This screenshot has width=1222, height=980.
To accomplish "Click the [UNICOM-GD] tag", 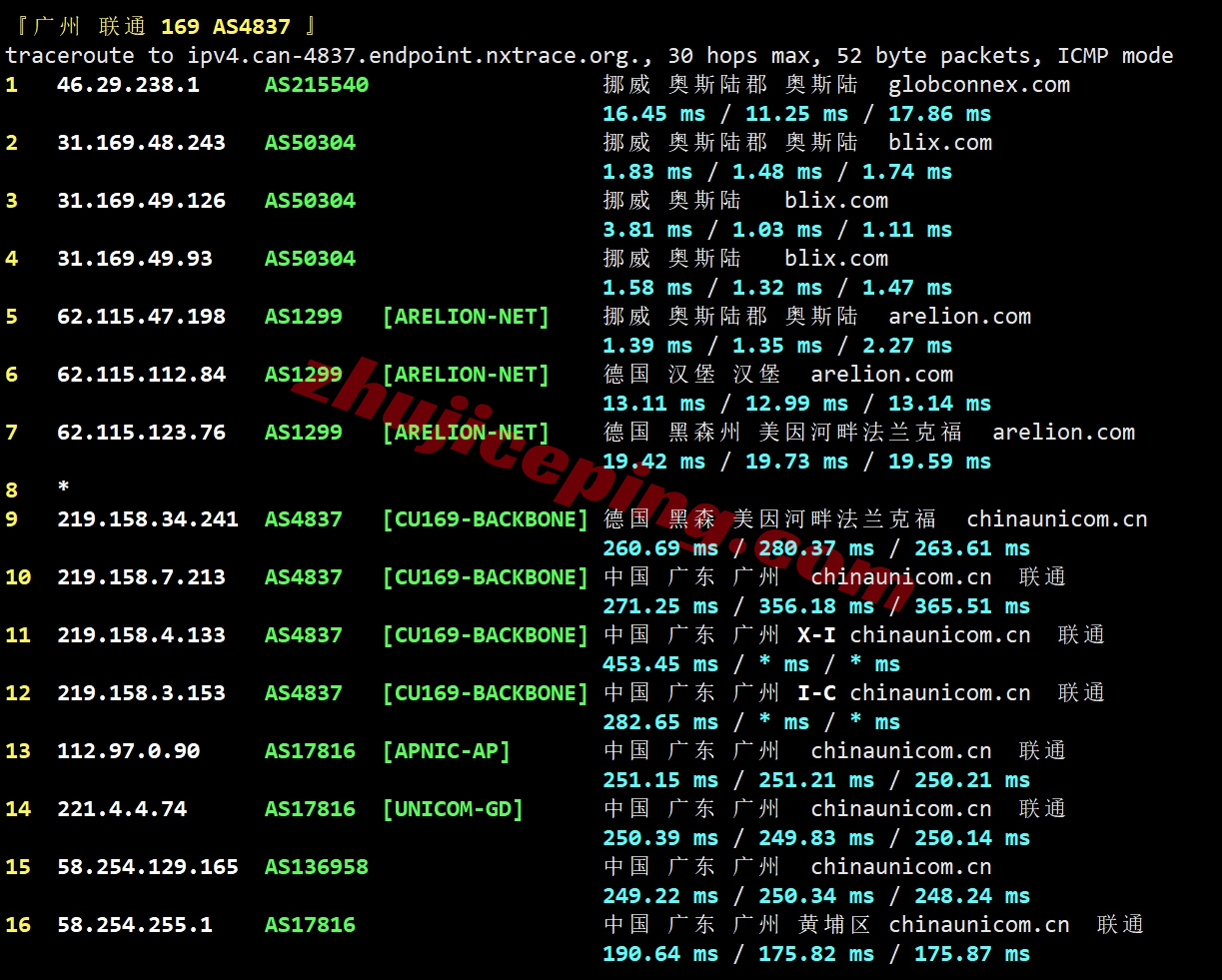I will tap(453, 809).
